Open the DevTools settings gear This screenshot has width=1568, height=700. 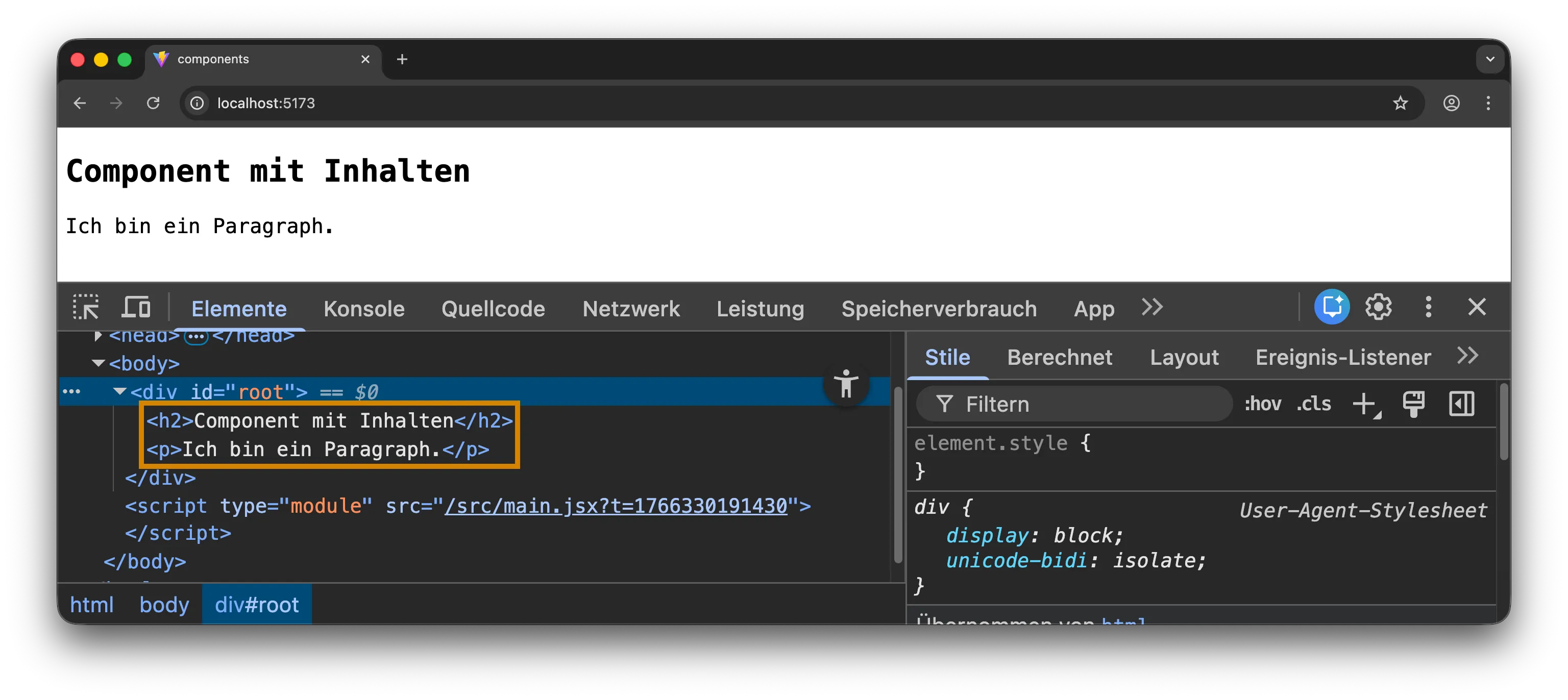(x=1379, y=307)
